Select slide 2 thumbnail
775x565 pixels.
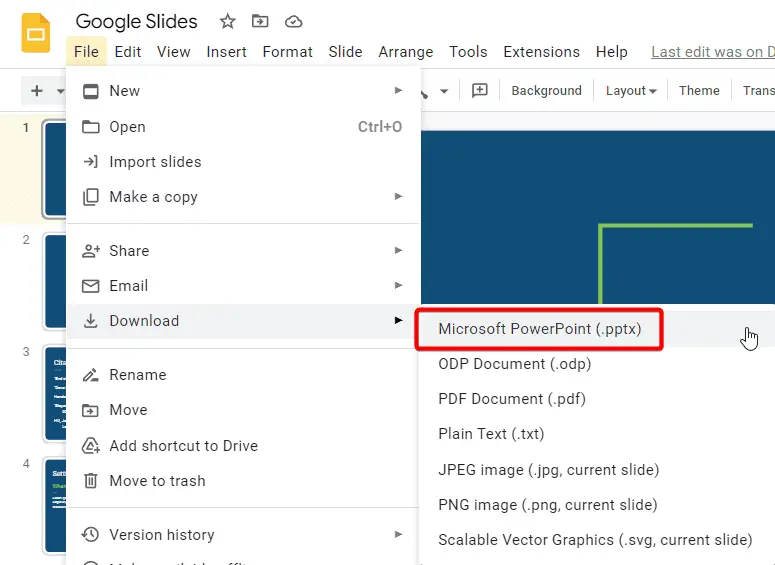tap(55, 282)
